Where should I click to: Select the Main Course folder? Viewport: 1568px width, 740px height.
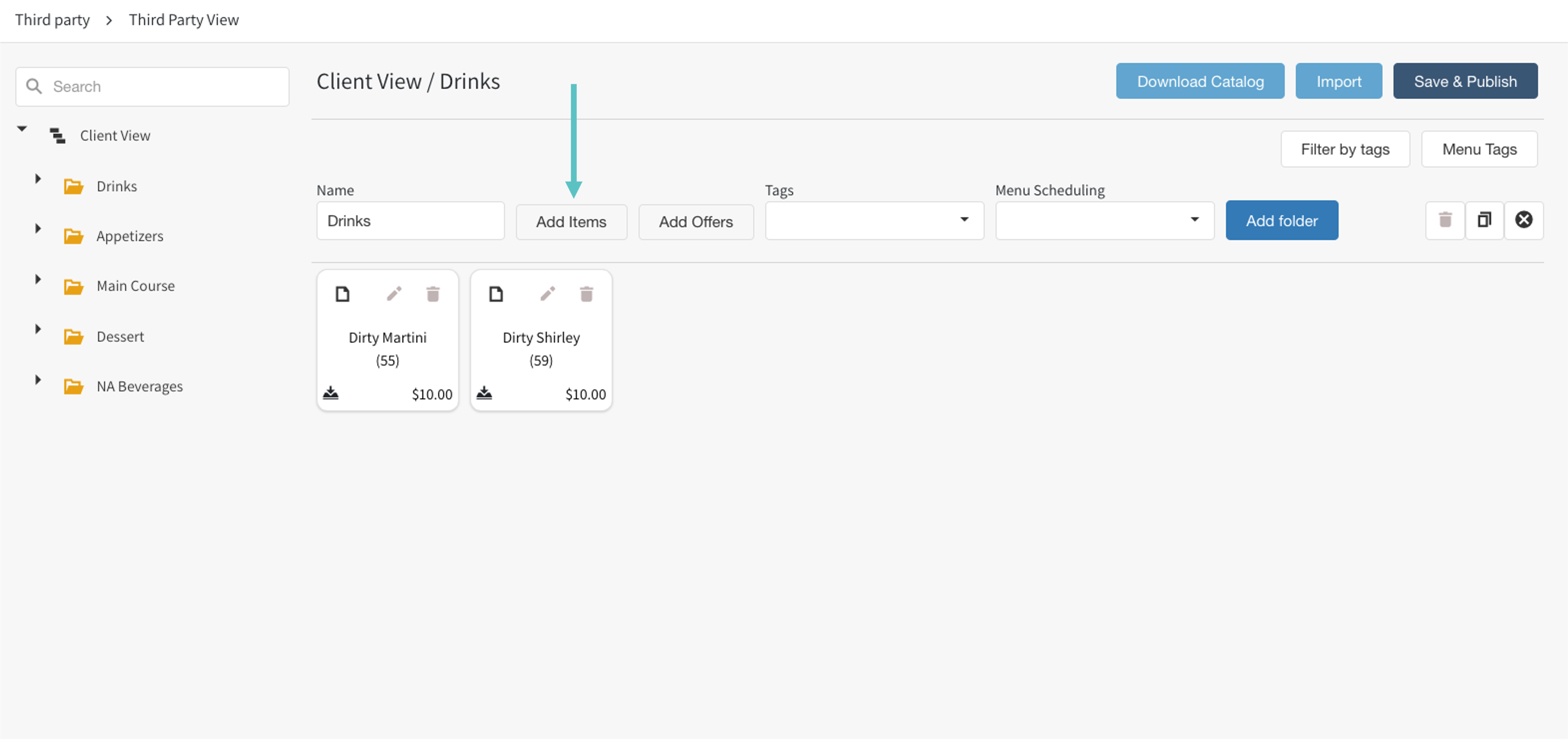[x=135, y=286]
